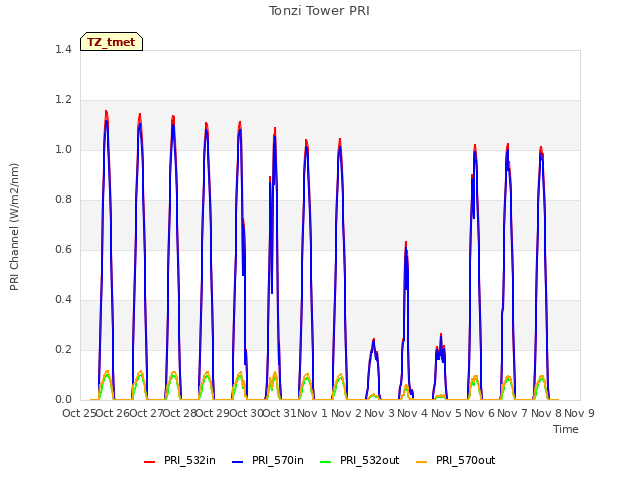This screenshot has height=480, width=640.
Task: Select the PRI_570out legend label
Action: (465, 460)
